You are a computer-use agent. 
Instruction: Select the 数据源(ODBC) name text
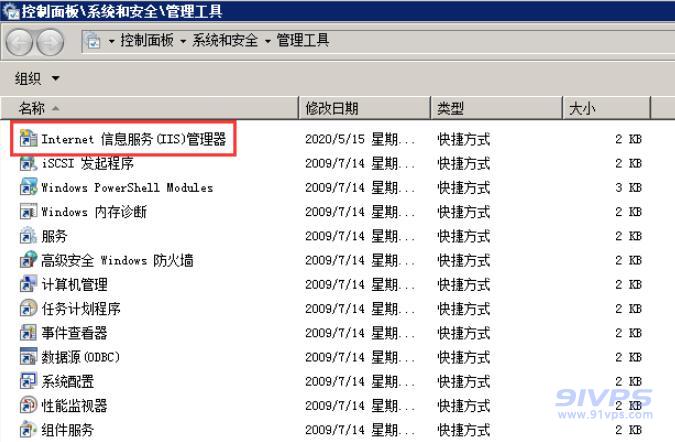coord(81,357)
